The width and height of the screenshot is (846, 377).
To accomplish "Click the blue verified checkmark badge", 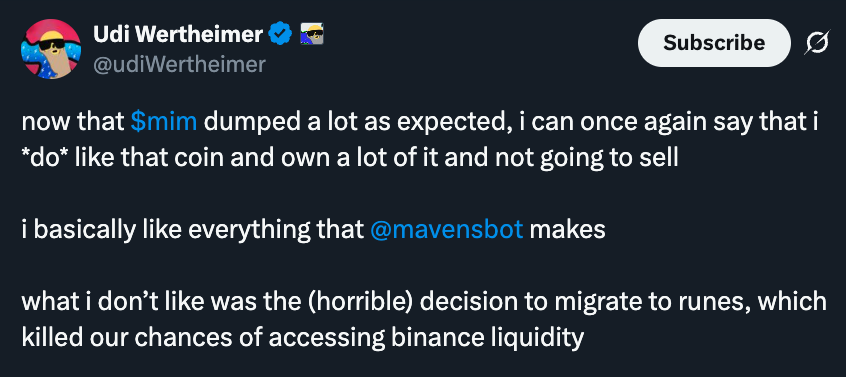I will click(x=281, y=35).
